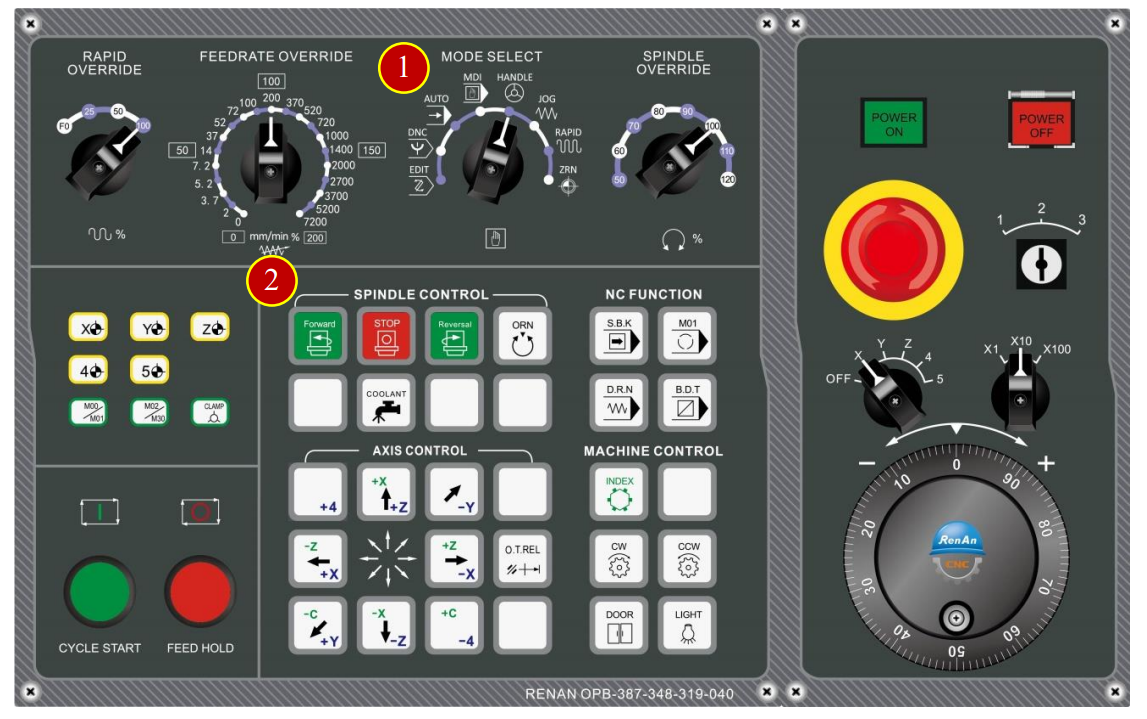Click the Z axis home indicator button
Image resolution: width=1147 pixels, height=719 pixels.
211,328
